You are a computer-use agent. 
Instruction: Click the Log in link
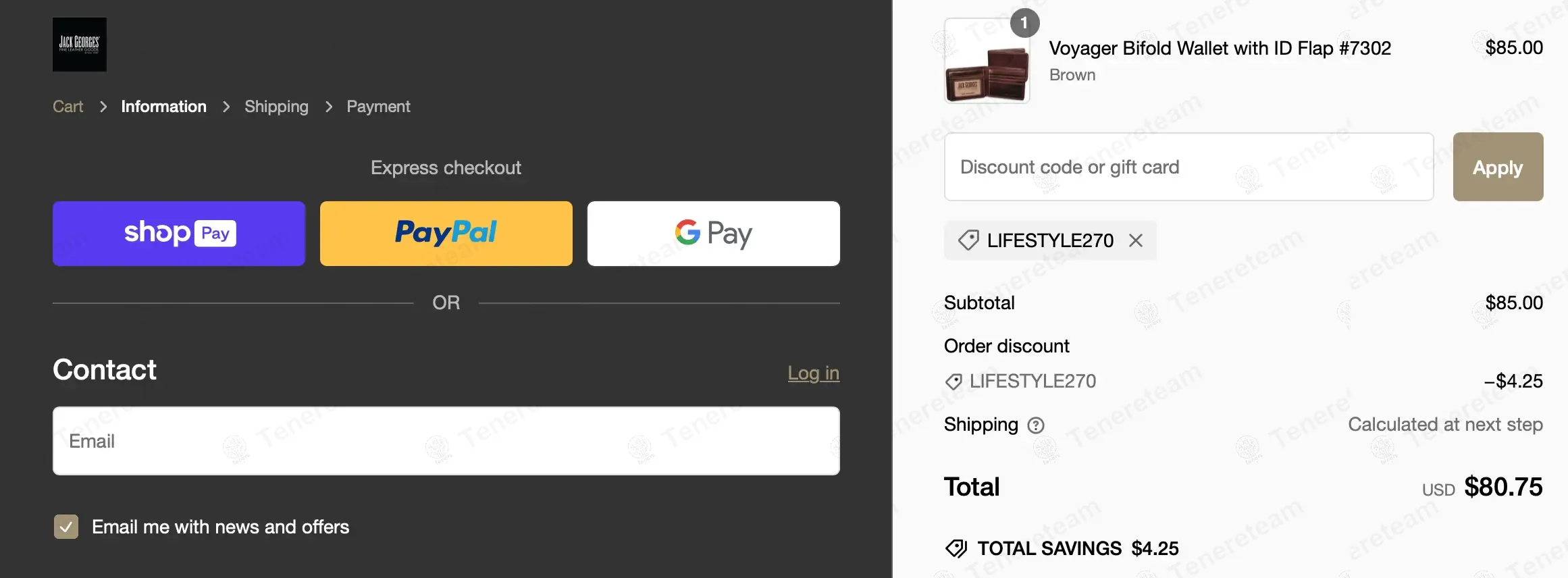pos(813,373)
